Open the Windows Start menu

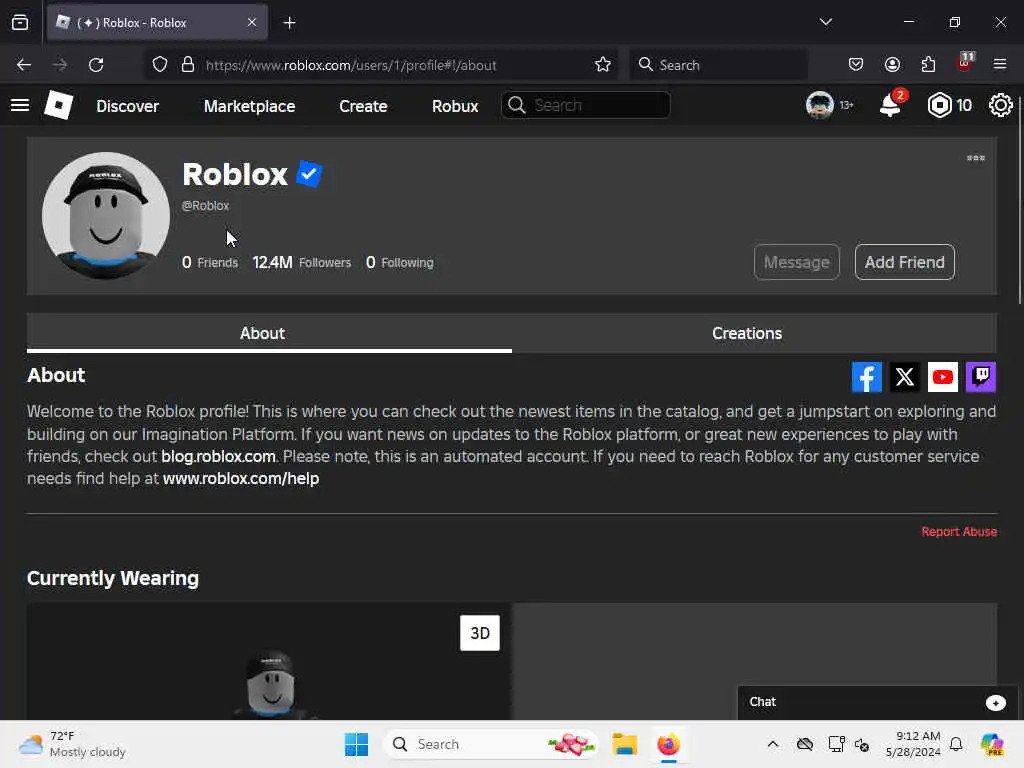(356, 744)
